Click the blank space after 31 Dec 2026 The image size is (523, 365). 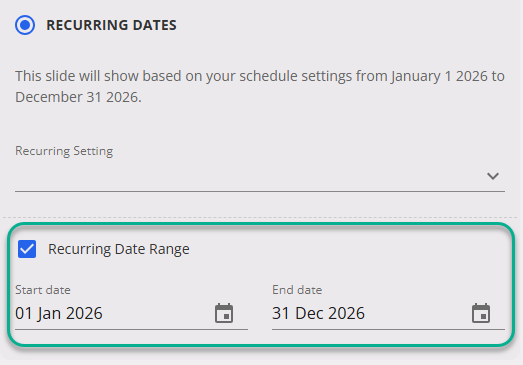(418, 313)
